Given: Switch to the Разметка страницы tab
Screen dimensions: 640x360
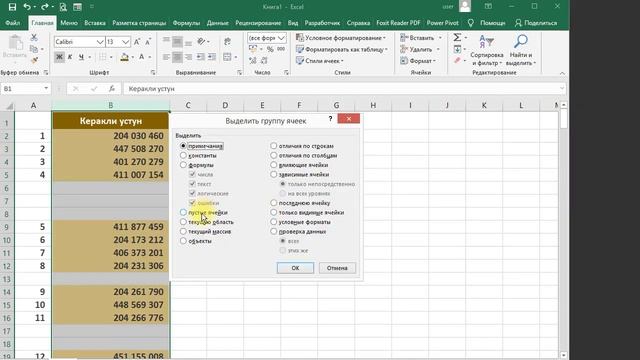Looking at the screenshot, I should coord(139,23).
